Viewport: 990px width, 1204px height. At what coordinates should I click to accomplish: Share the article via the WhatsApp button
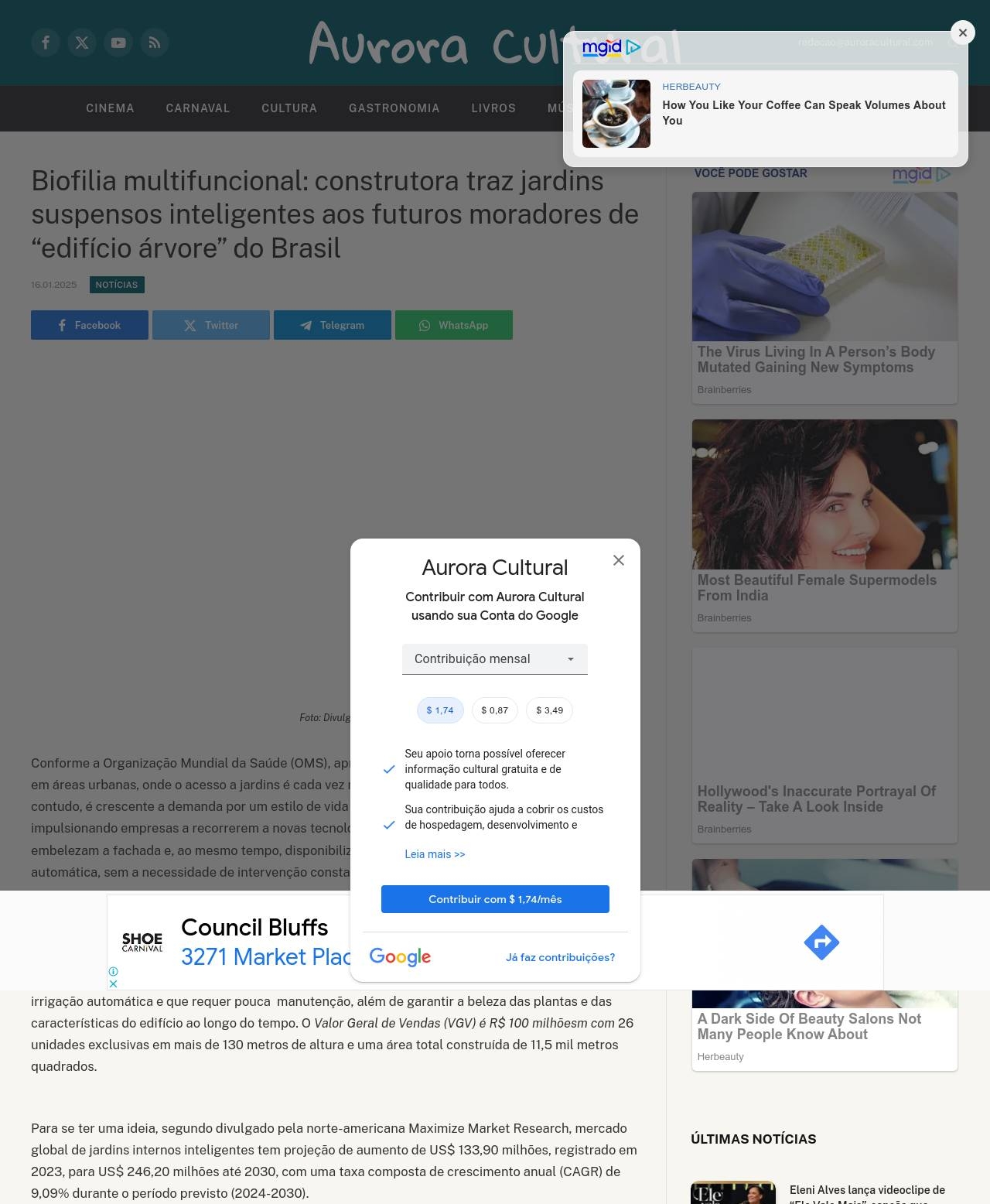[x=454, y=325]
